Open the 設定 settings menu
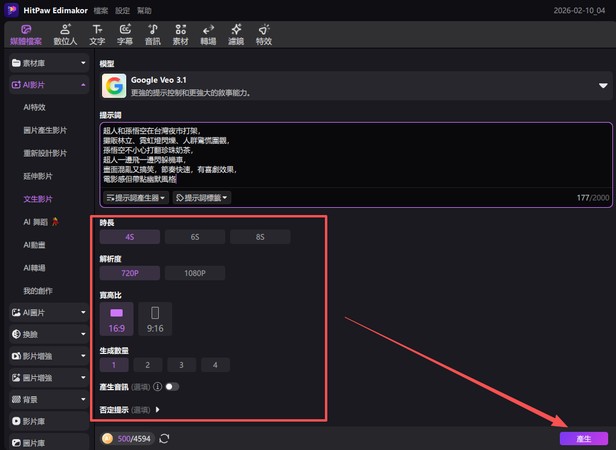This screenshot has height=450, width=616. [123, 11]
